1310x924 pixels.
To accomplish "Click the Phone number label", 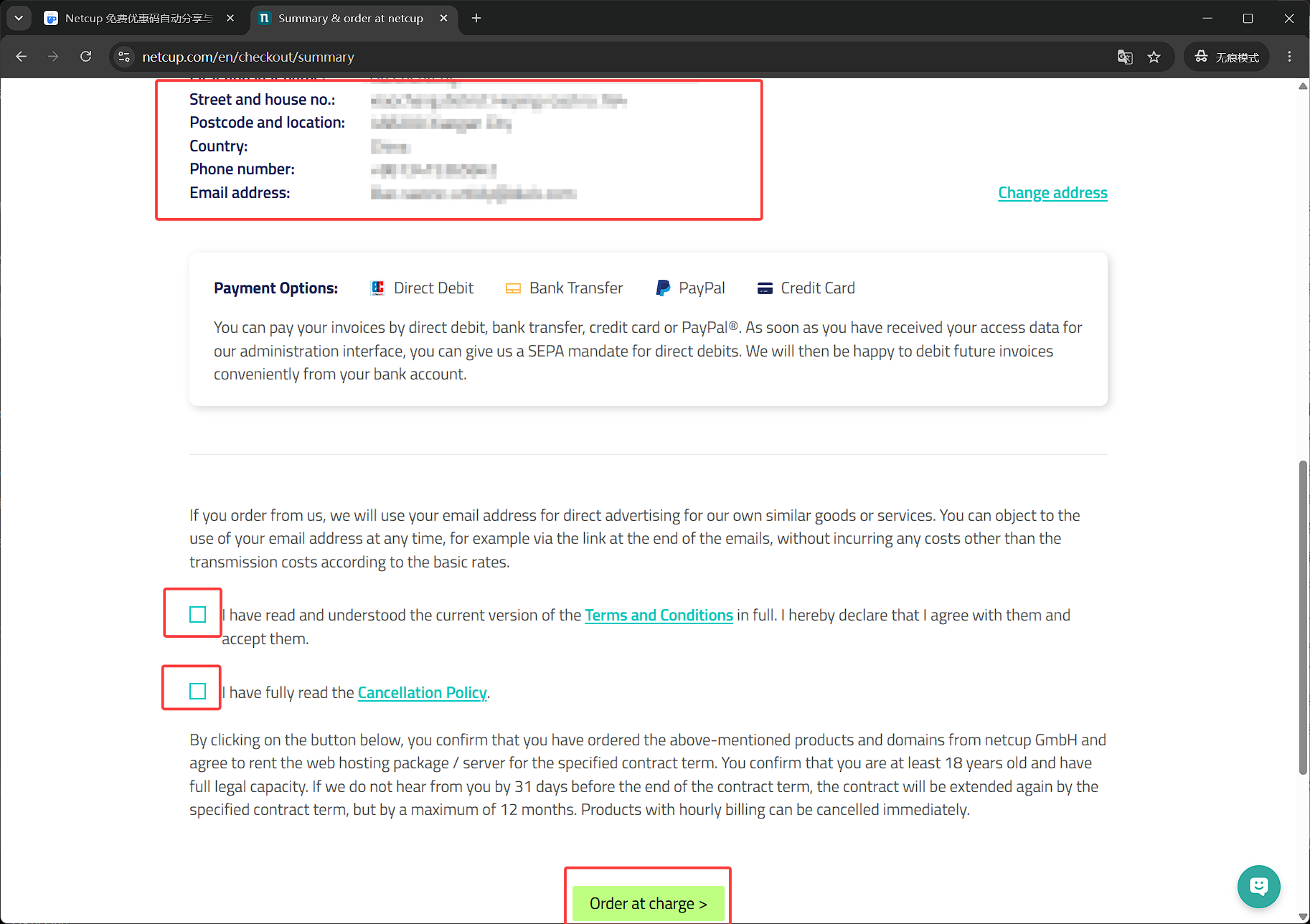I will coord(242,169).
